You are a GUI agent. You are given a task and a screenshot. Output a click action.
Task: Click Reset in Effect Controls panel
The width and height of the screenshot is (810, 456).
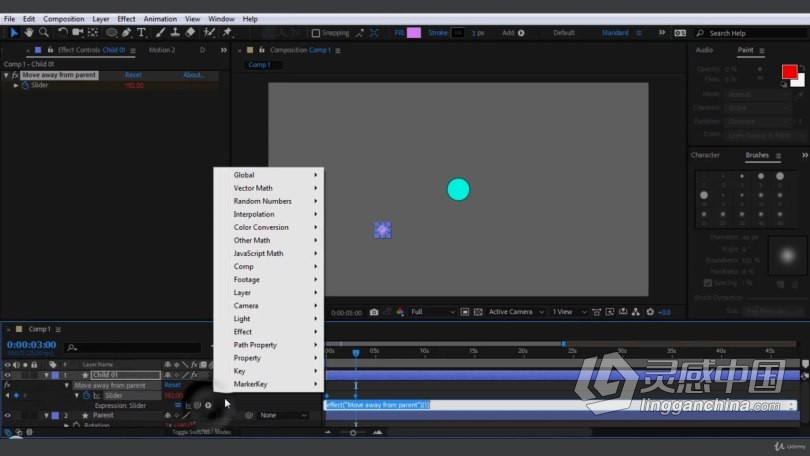[x=133, y=75]
